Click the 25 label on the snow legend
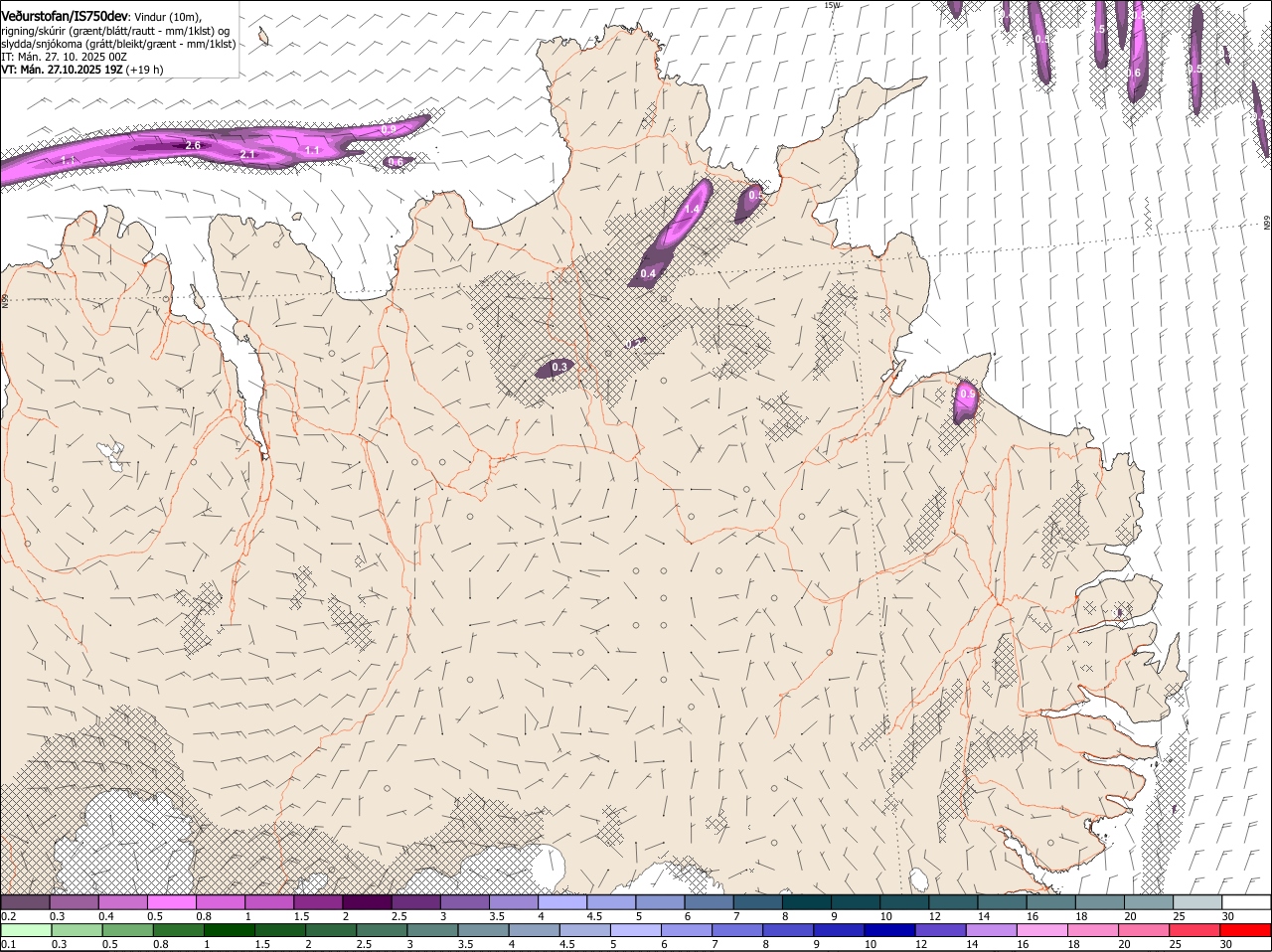This screenshot has height=952, width=1272. pyautogui.click(x=1178, y=916)
